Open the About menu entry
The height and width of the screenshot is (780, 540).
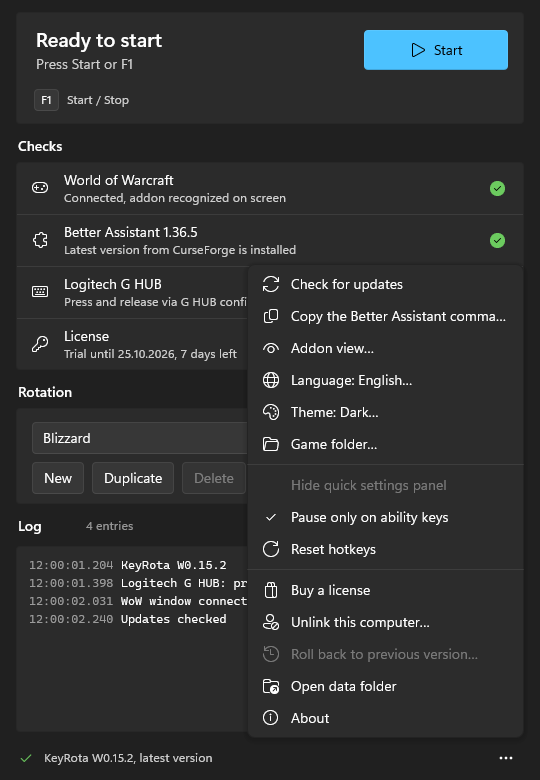(385, 718)
